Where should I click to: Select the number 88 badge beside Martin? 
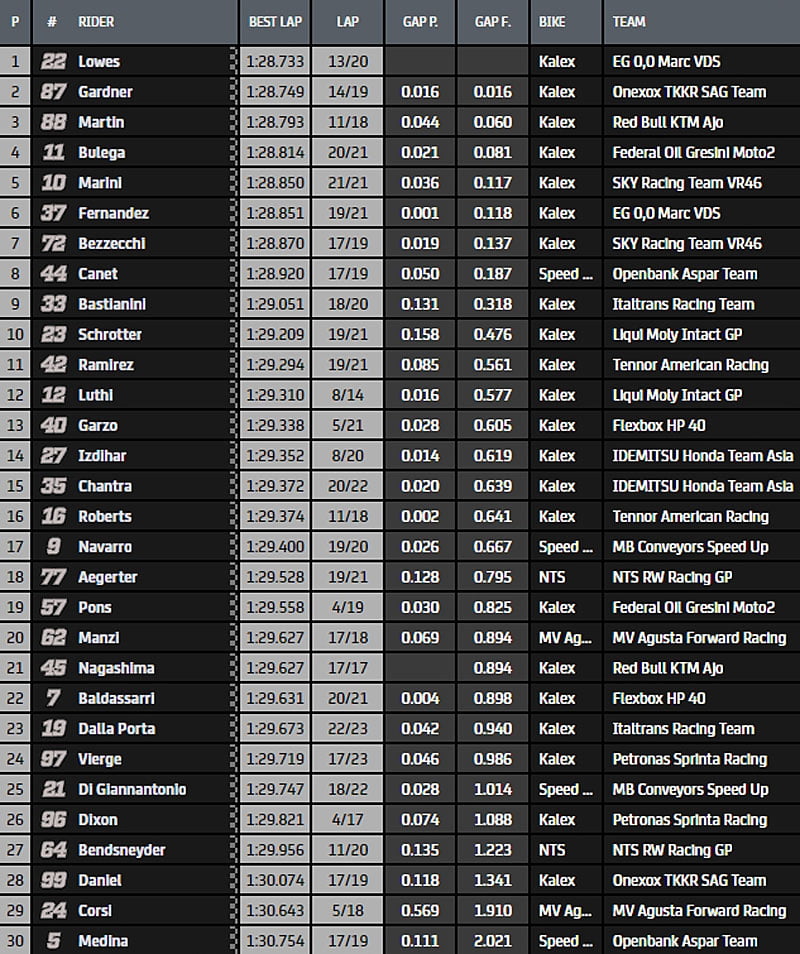click(53, 122)
